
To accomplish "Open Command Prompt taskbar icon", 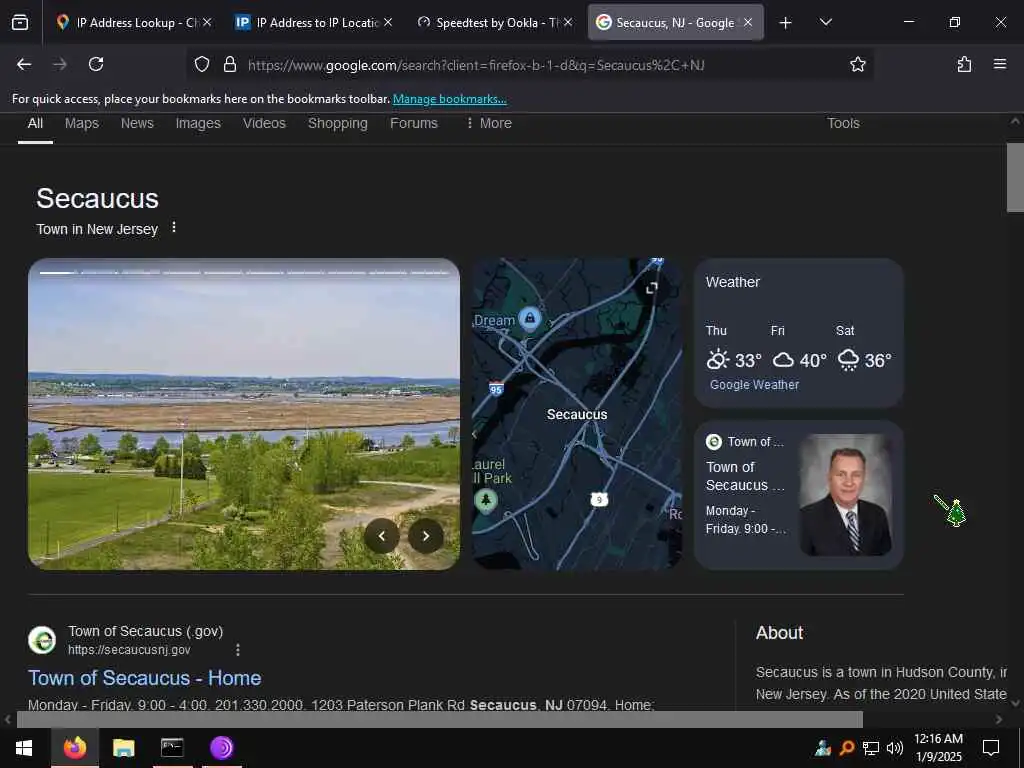I will tap(172, 748).
